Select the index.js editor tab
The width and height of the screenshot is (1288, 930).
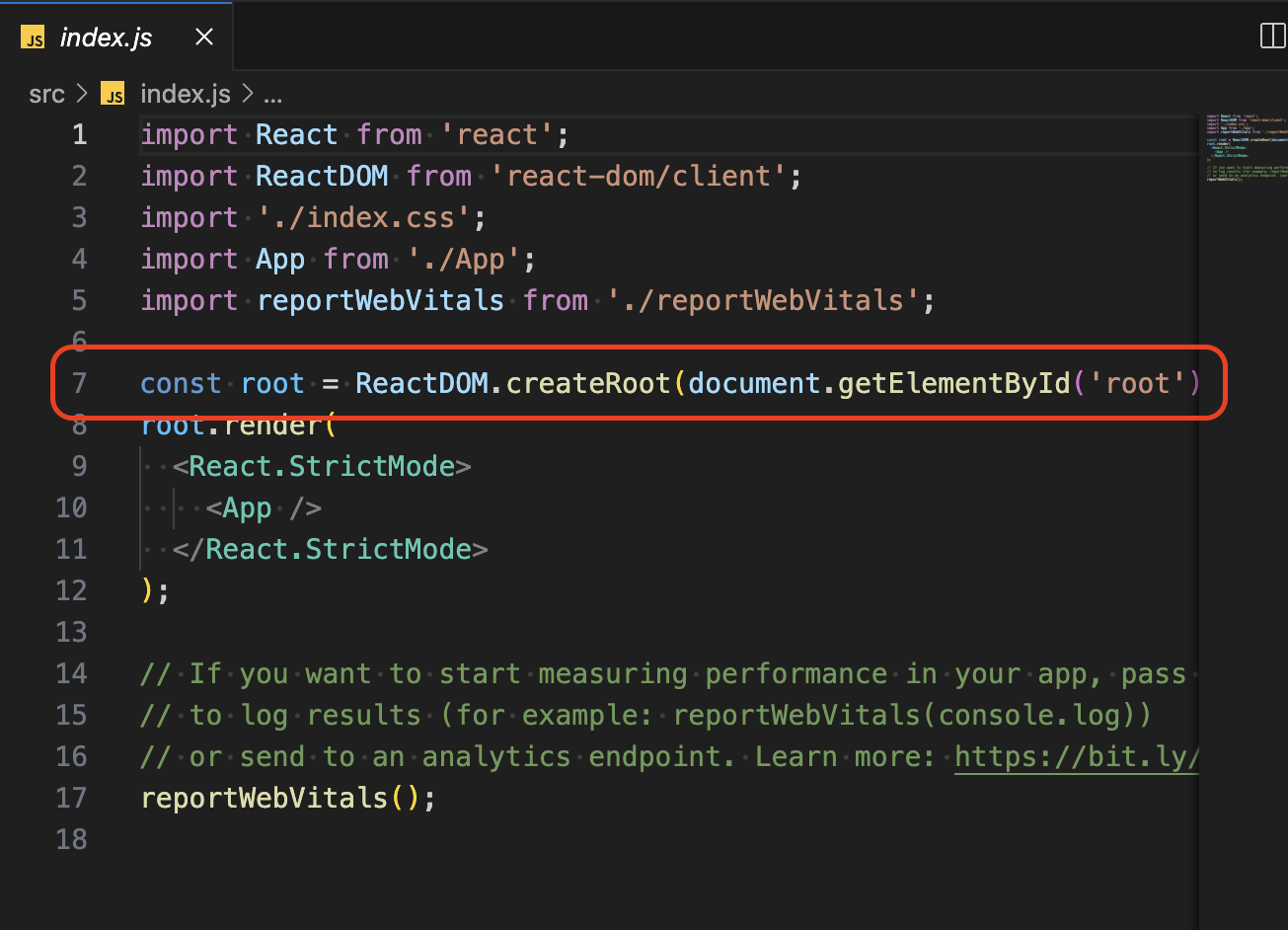coord(116,38)
